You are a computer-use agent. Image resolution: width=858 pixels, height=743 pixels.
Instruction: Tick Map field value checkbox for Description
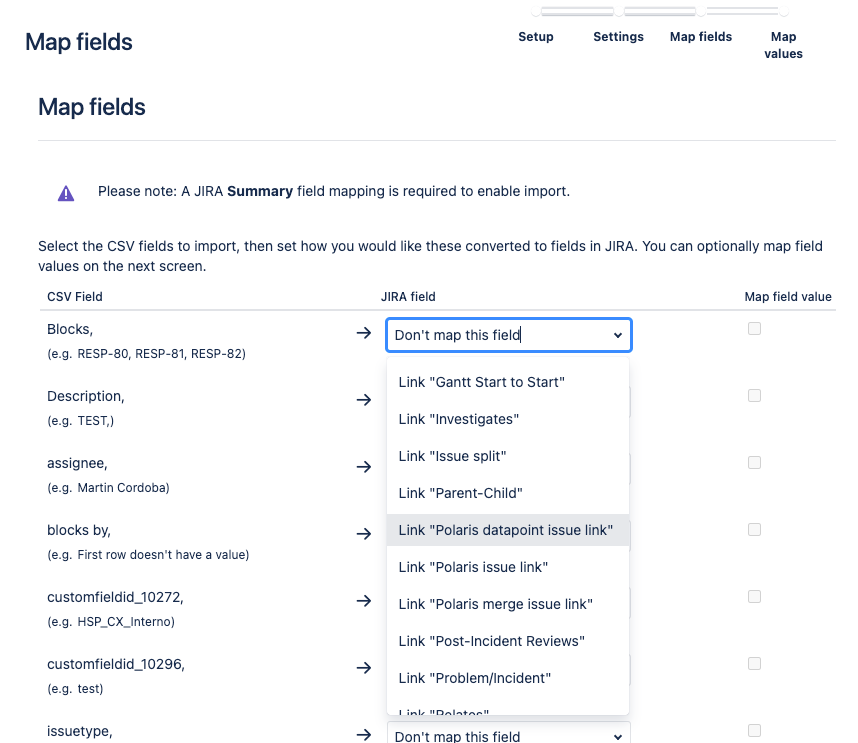(x=755, y=396)
